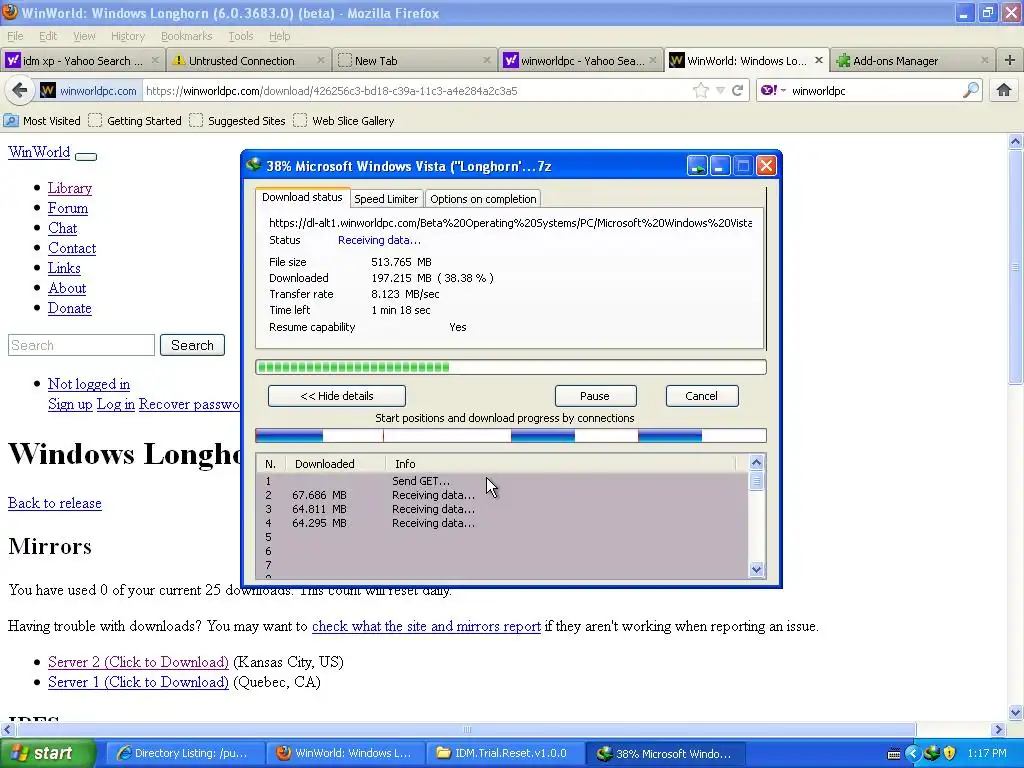Open the Bookmarks menu

point(186,36)
